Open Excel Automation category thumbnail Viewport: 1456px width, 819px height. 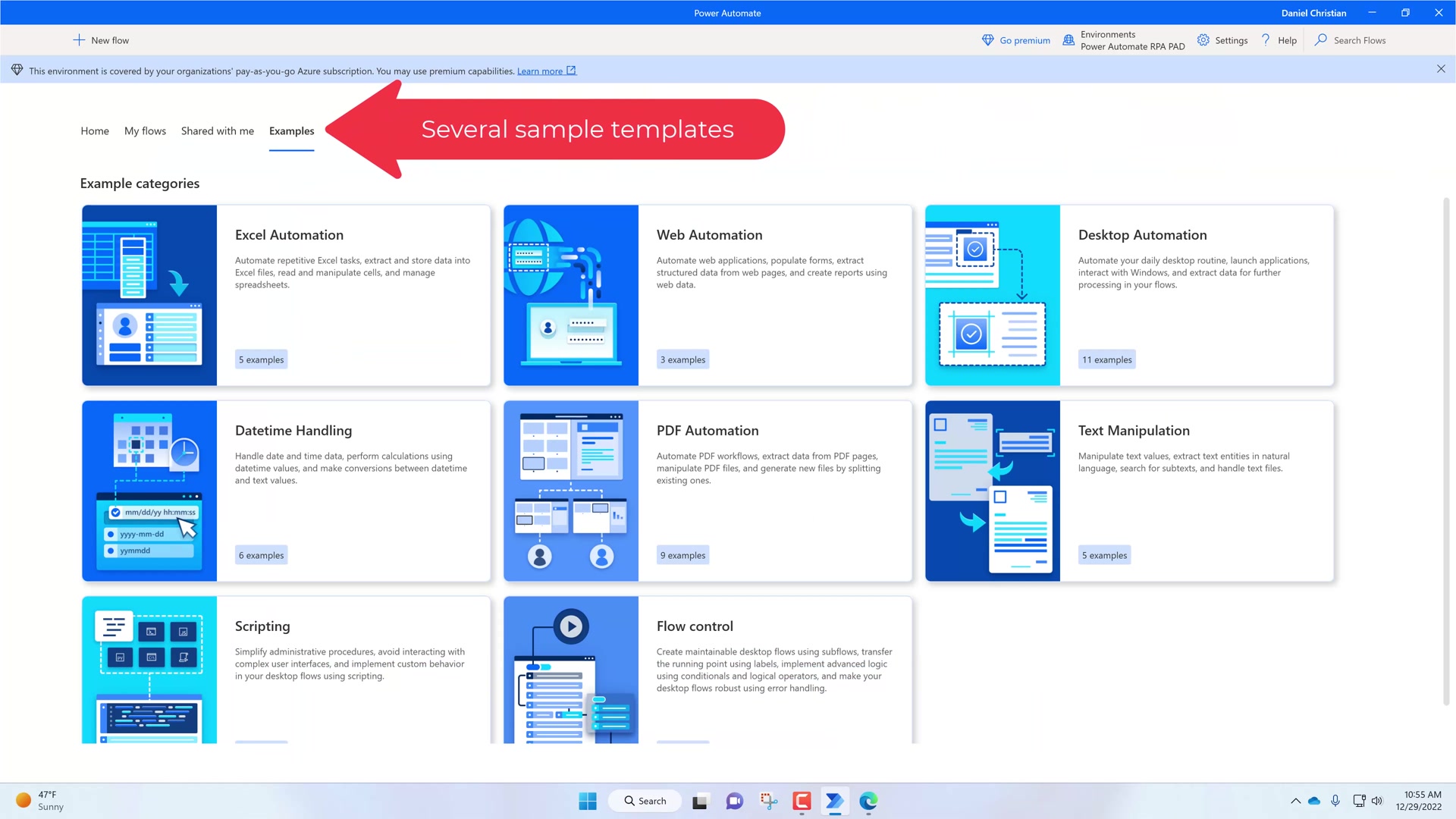[x=149, y=295]
